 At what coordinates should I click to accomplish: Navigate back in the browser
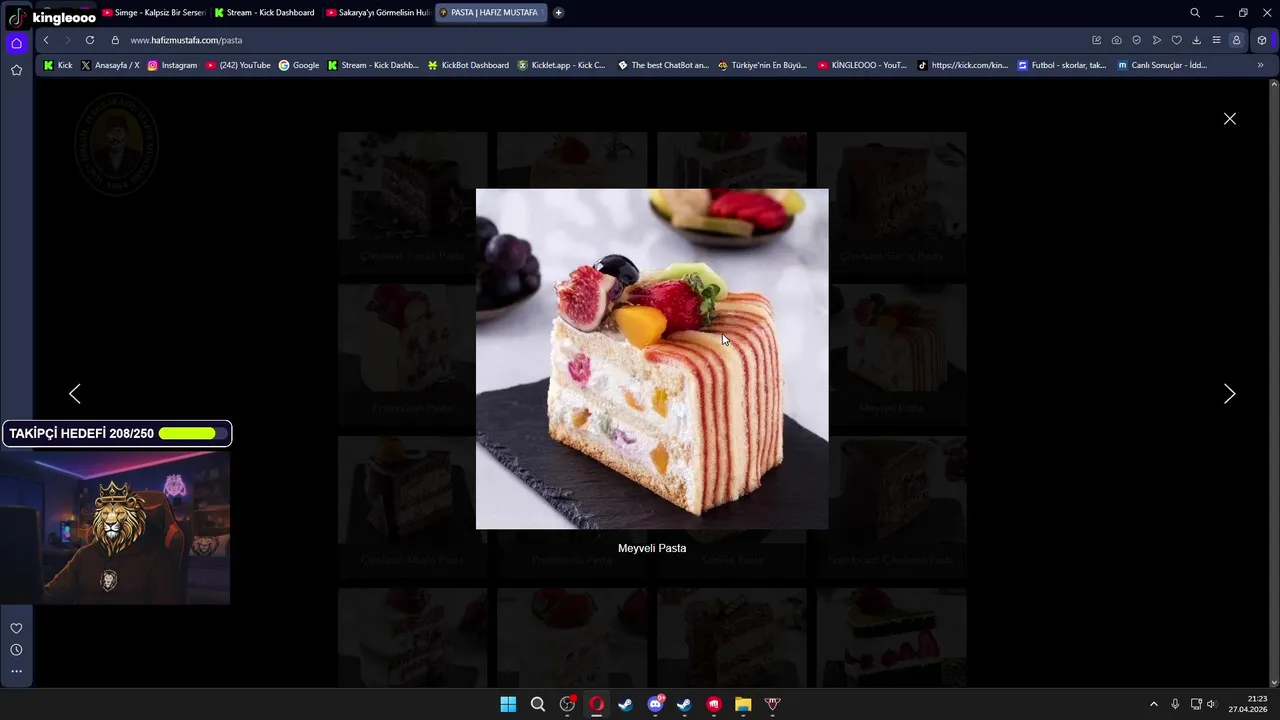point(46,40)
